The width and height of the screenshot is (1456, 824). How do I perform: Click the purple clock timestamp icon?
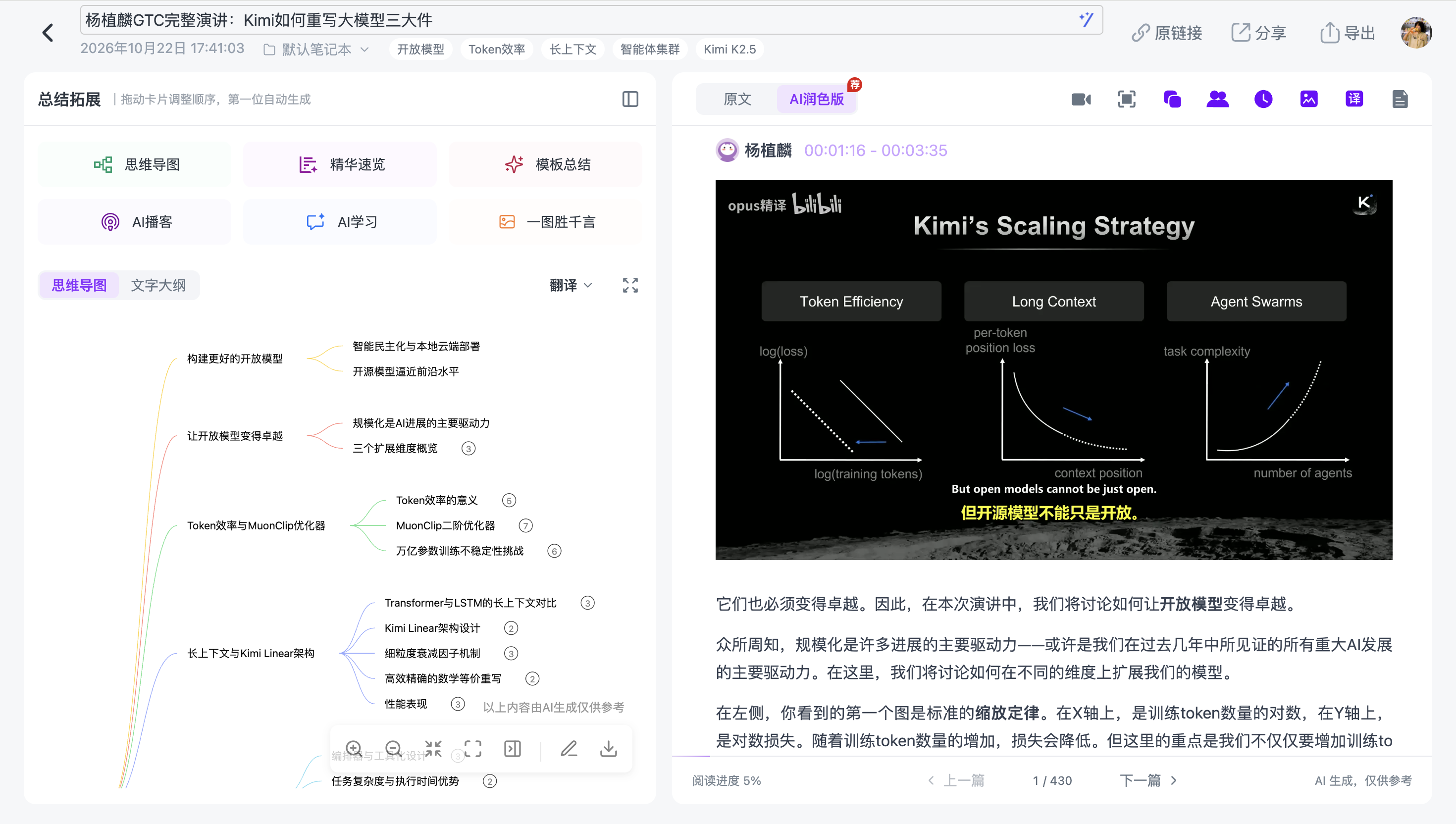(1263, 99)
